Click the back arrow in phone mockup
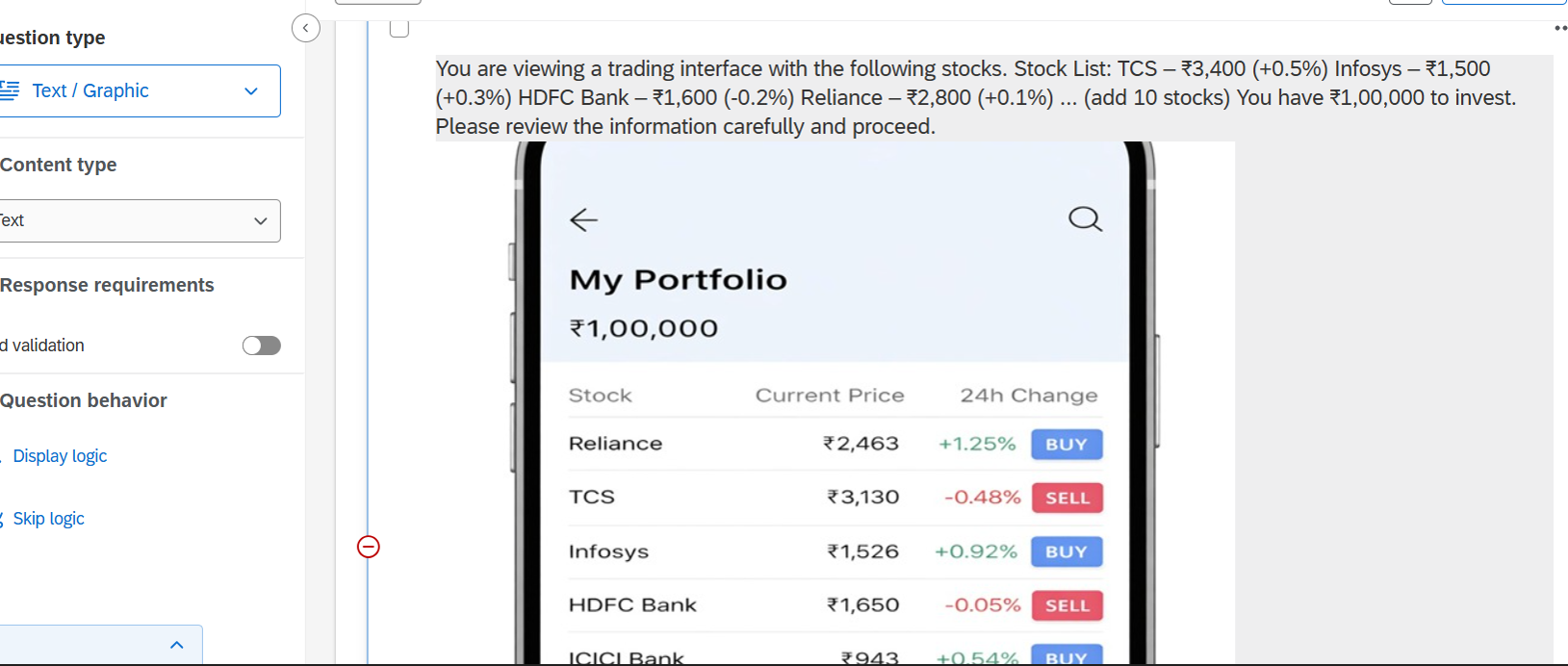The image size is (1568, 666). tap(583, 220)
